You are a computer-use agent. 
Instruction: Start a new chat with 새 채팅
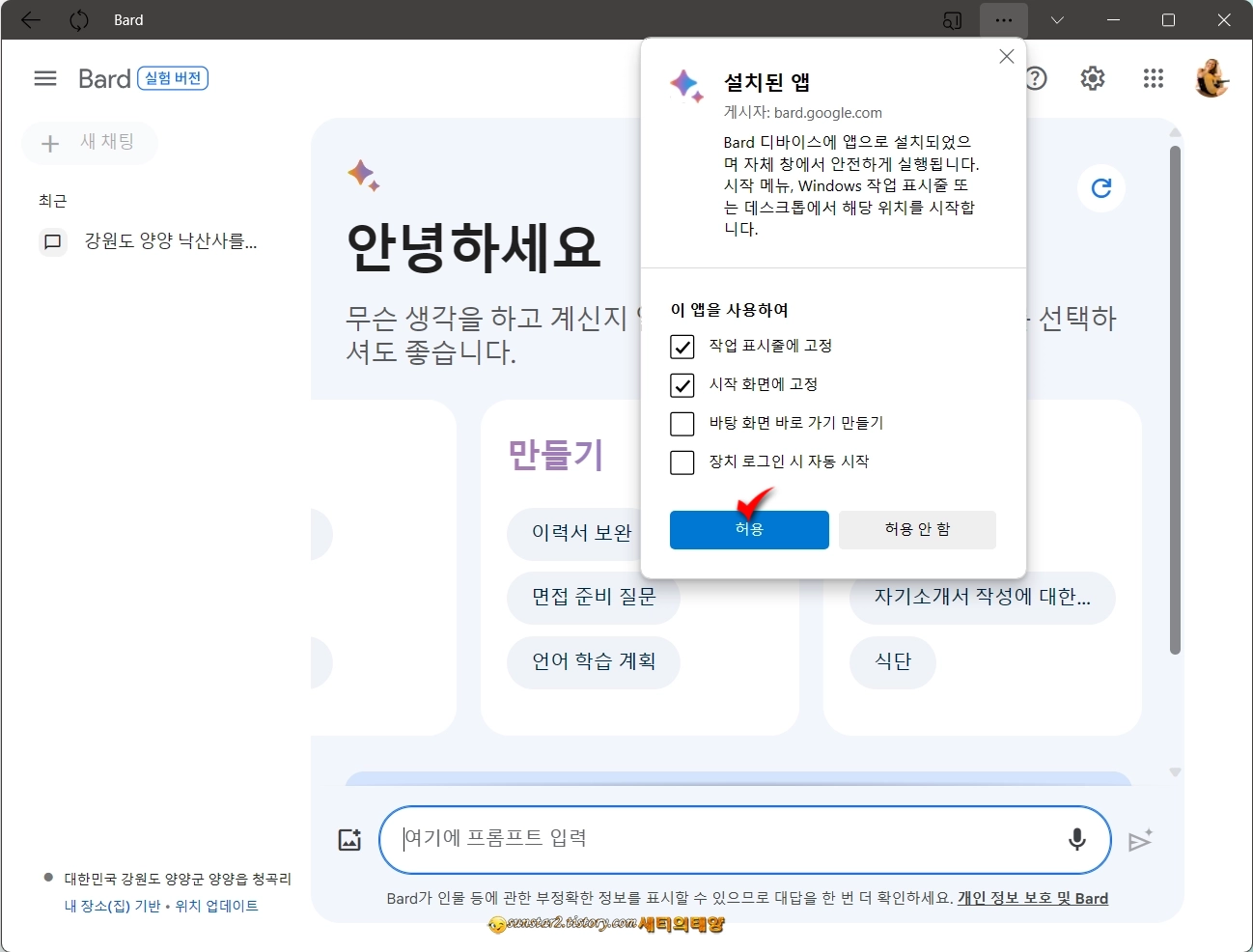click(x=90, y=143)
